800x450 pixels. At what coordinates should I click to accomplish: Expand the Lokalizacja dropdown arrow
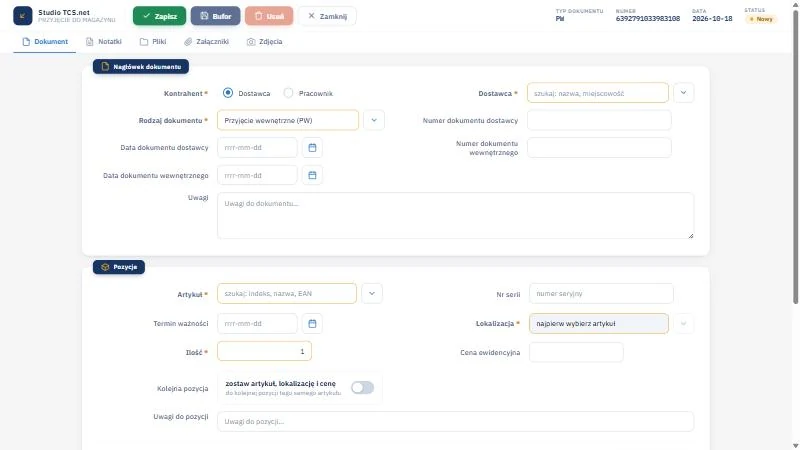(683, 323)
